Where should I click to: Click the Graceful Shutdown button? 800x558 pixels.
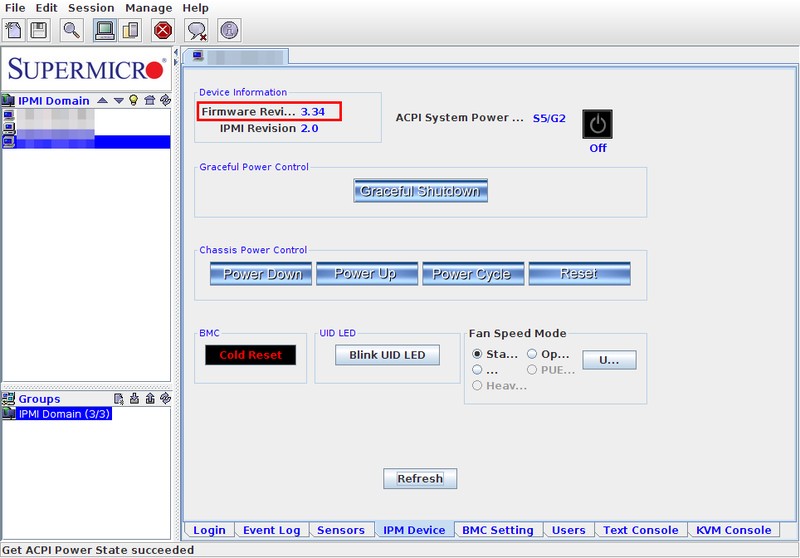(x=420, y=191)
